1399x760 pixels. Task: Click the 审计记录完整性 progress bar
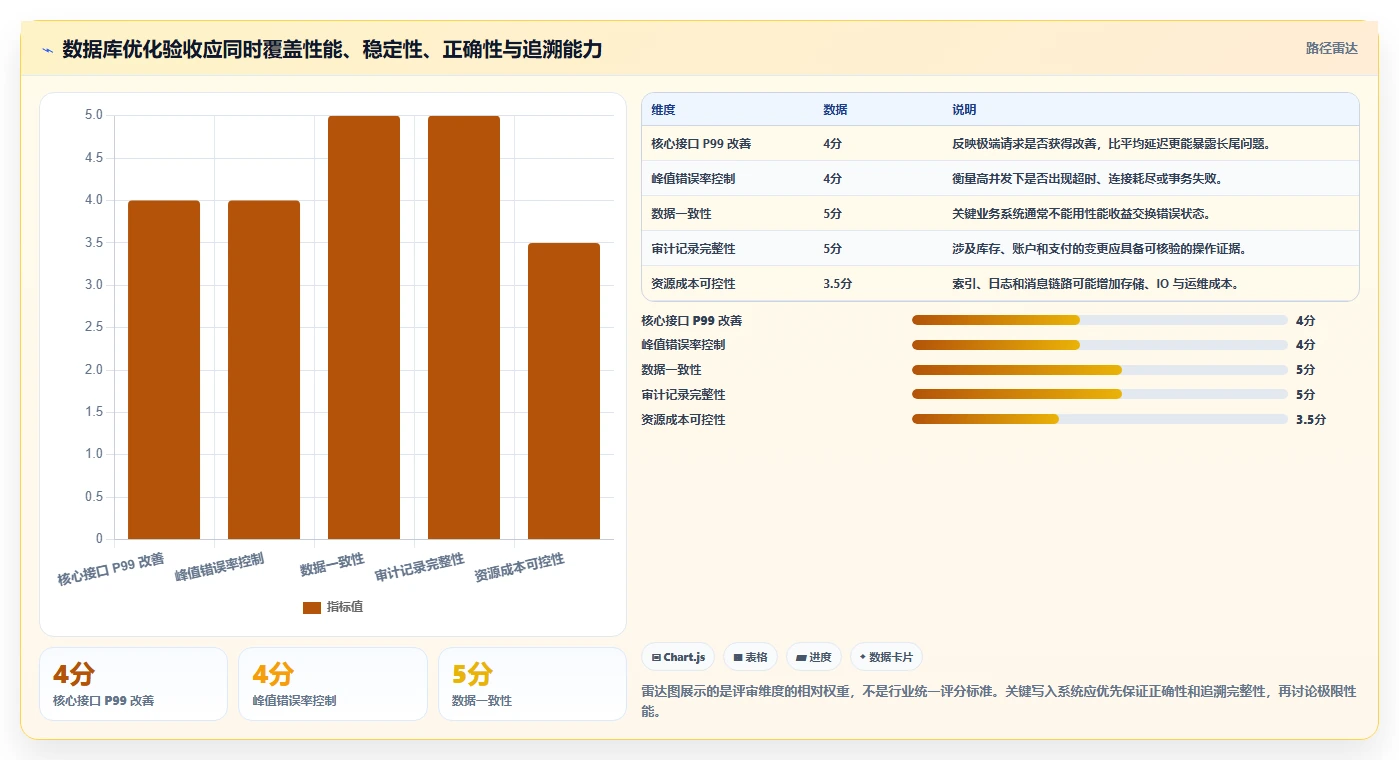point(1100,394)
